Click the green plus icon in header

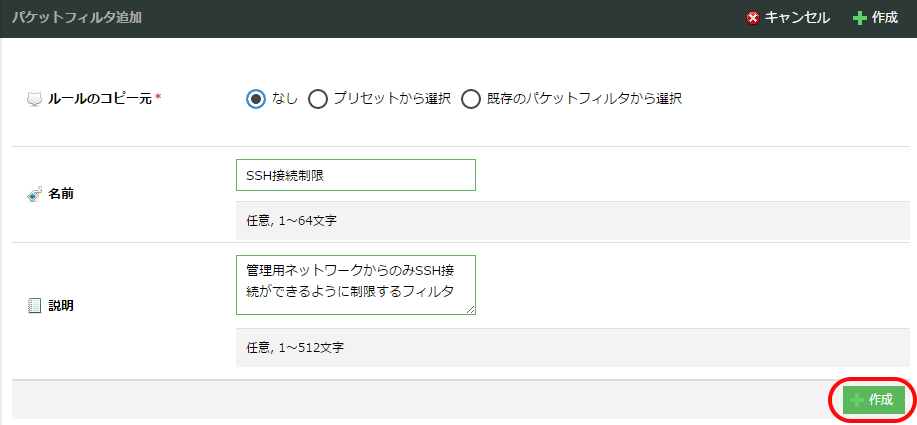pyautogui.click(x=859, y=18)
